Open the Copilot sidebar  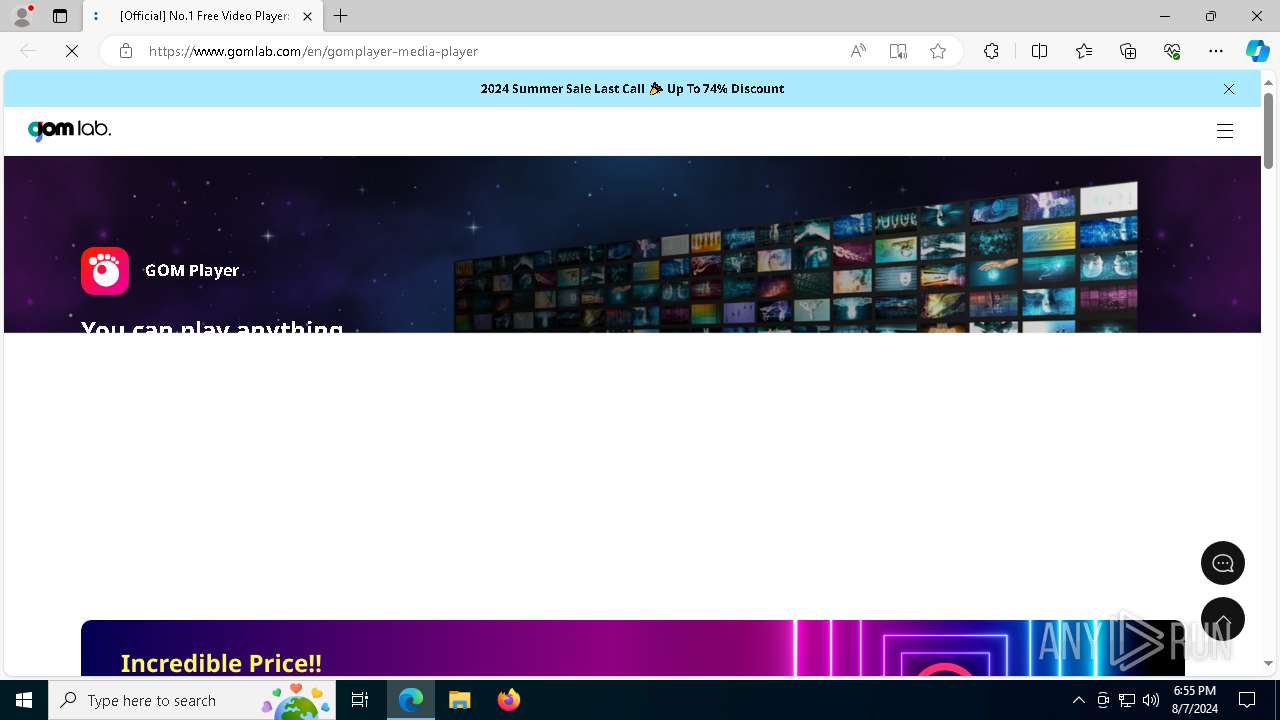[x=1257, y=51]
